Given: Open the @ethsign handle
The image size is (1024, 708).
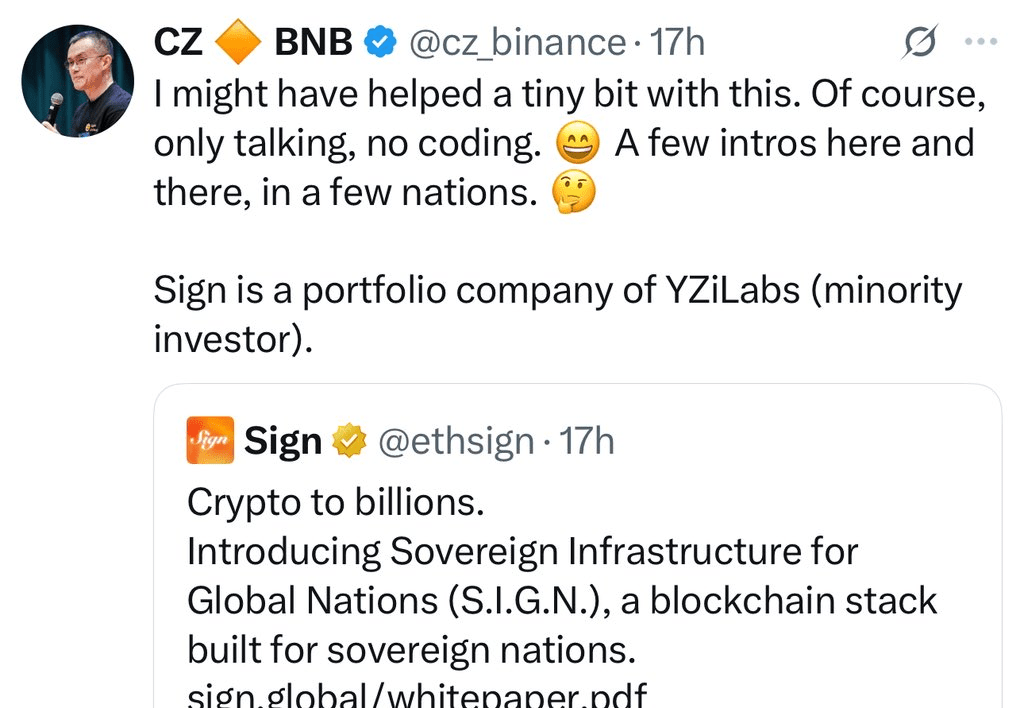Looking at the screenshot, I should click(x=456, y=441).
